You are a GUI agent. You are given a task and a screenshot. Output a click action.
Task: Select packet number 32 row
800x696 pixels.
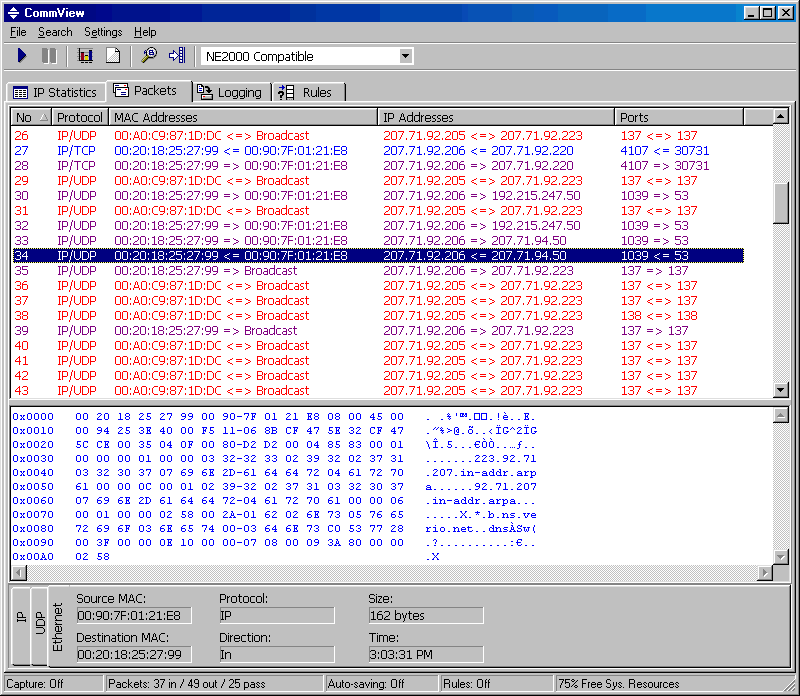click(x=378, y=226)
